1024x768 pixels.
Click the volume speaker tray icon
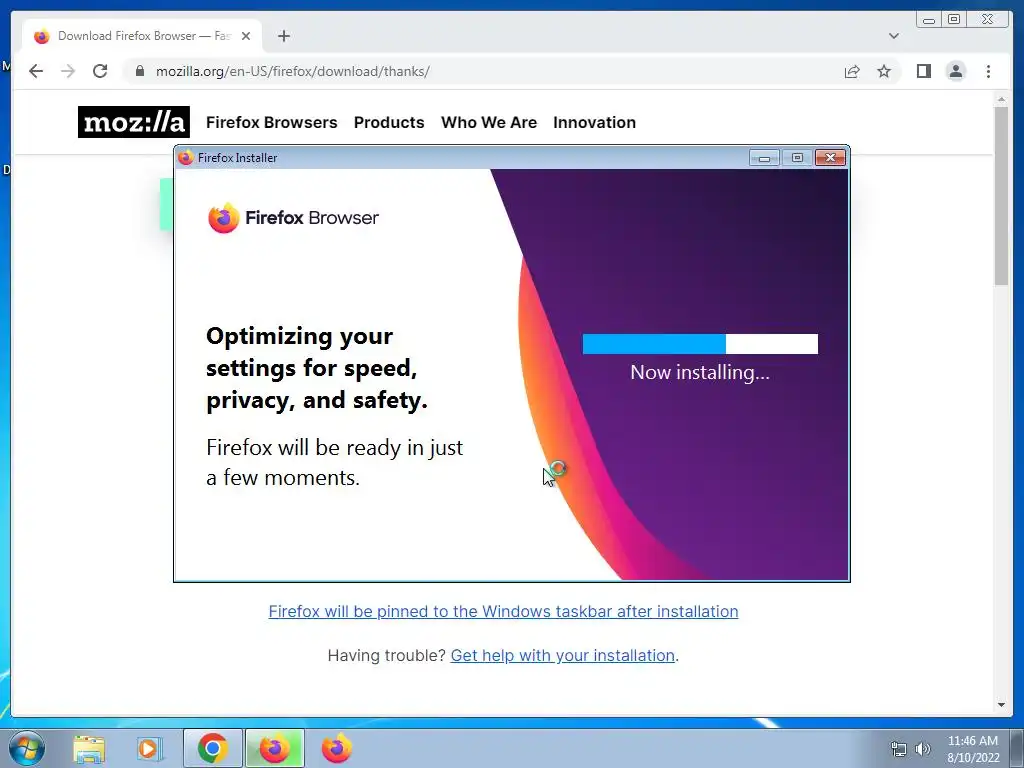pos(922,749)
